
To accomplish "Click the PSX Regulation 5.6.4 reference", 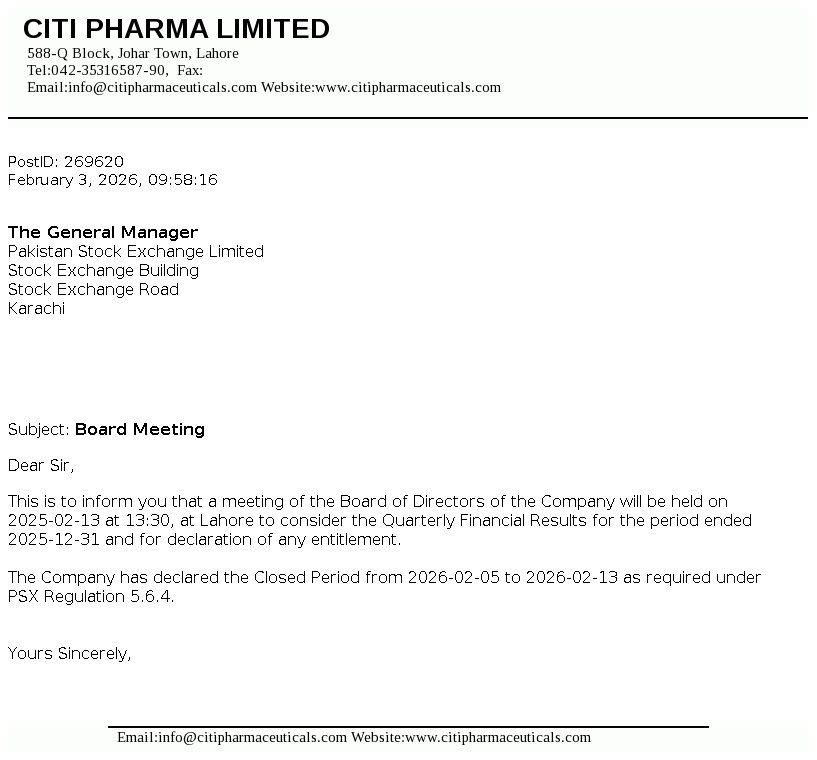I will (x=91, y=596).
